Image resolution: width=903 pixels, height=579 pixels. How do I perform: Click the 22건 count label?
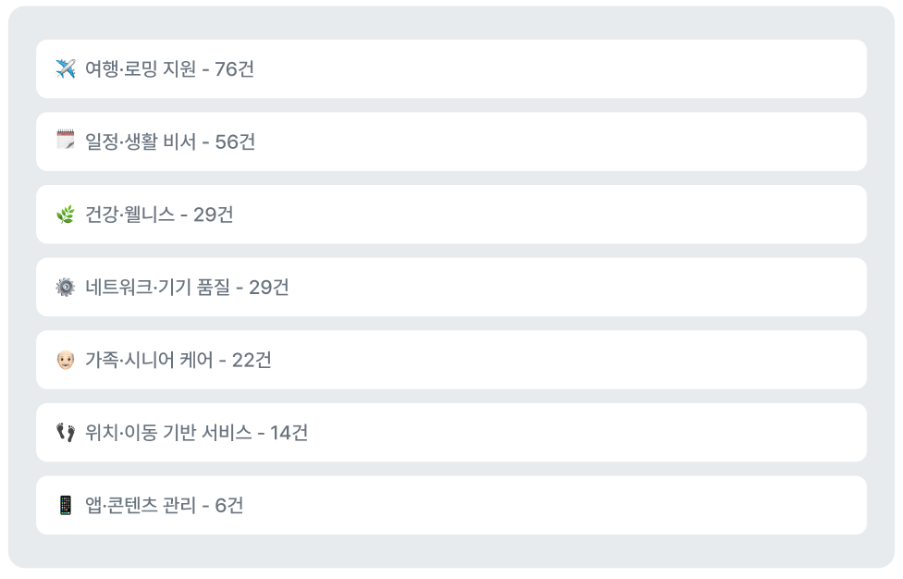click(252, 360)
